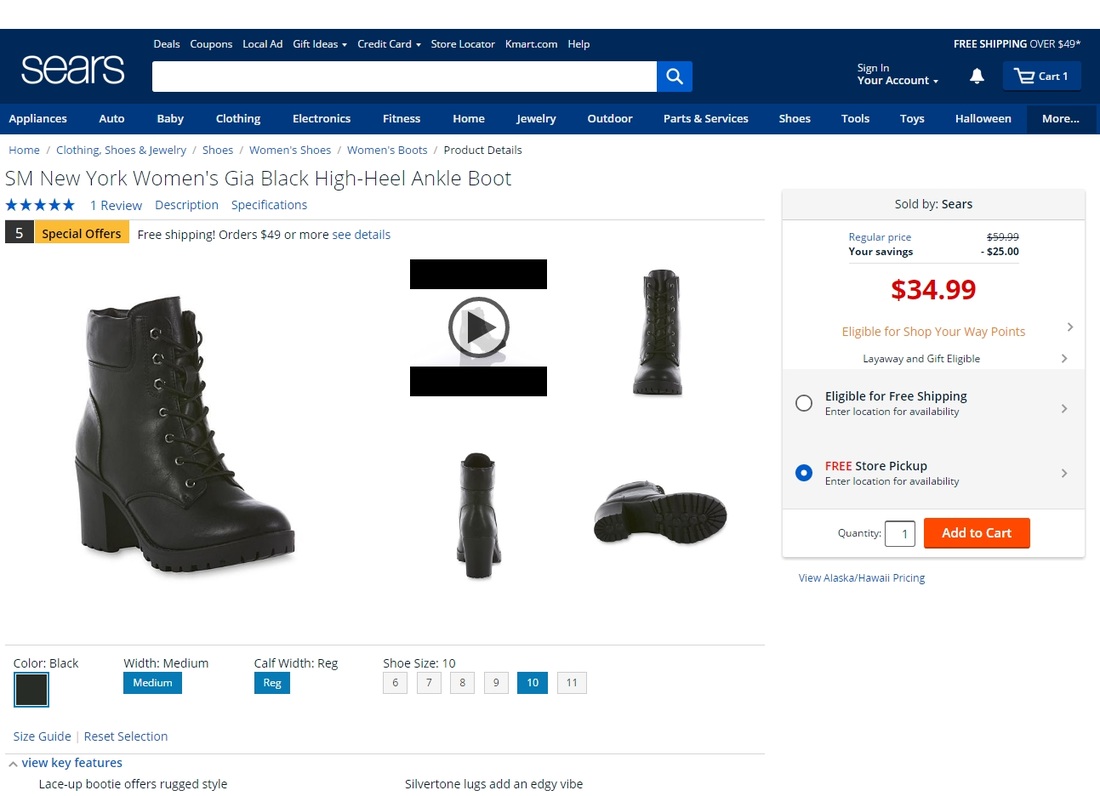Play the product video

[478, 327]
